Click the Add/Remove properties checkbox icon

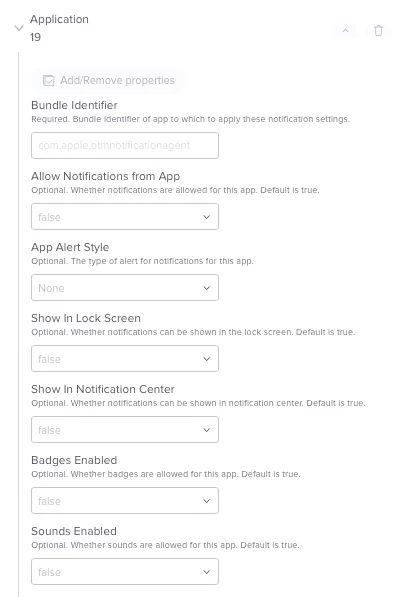[x=48, y=81]
